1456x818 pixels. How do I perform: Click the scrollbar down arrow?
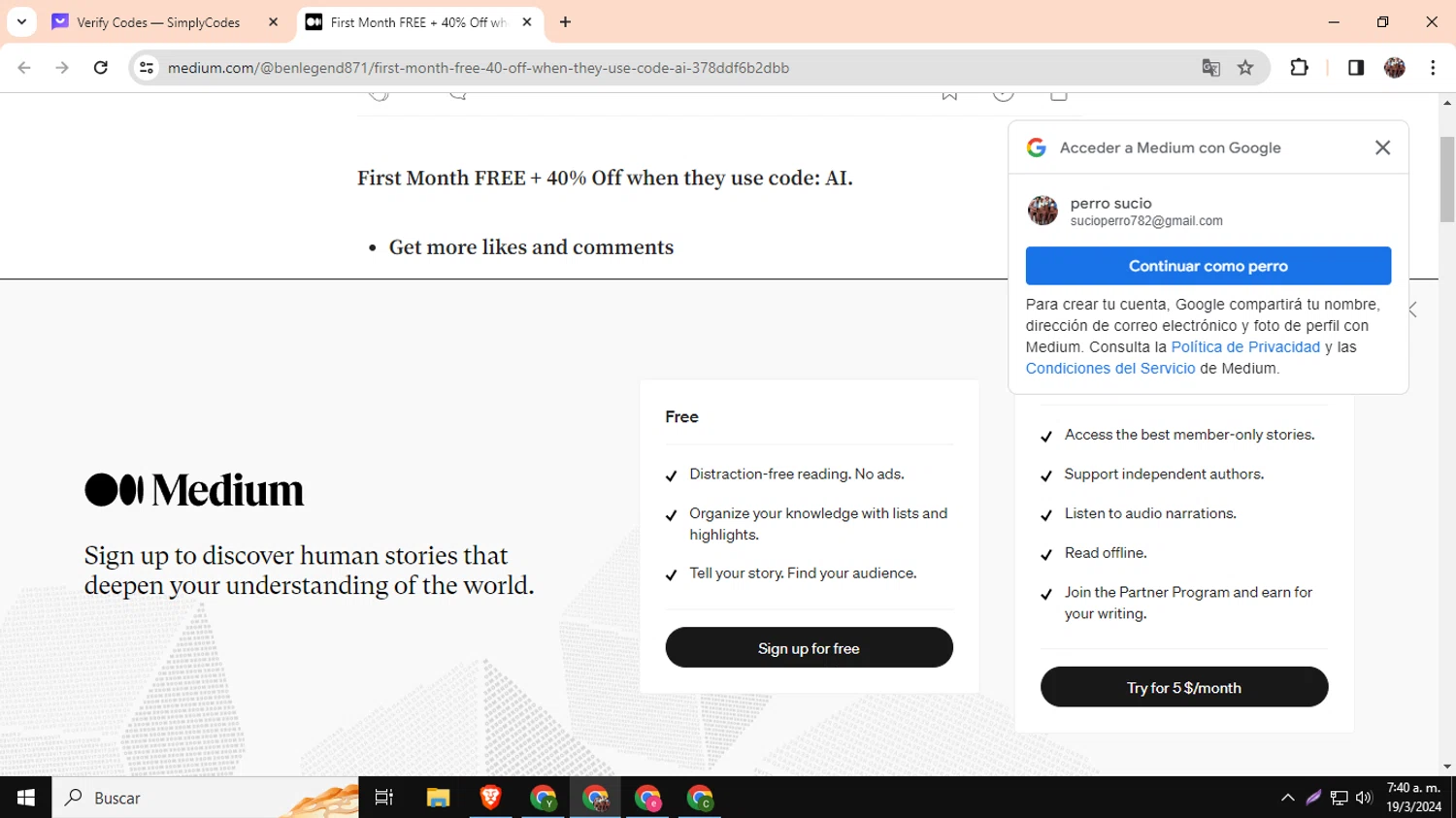click(1447, 767)
